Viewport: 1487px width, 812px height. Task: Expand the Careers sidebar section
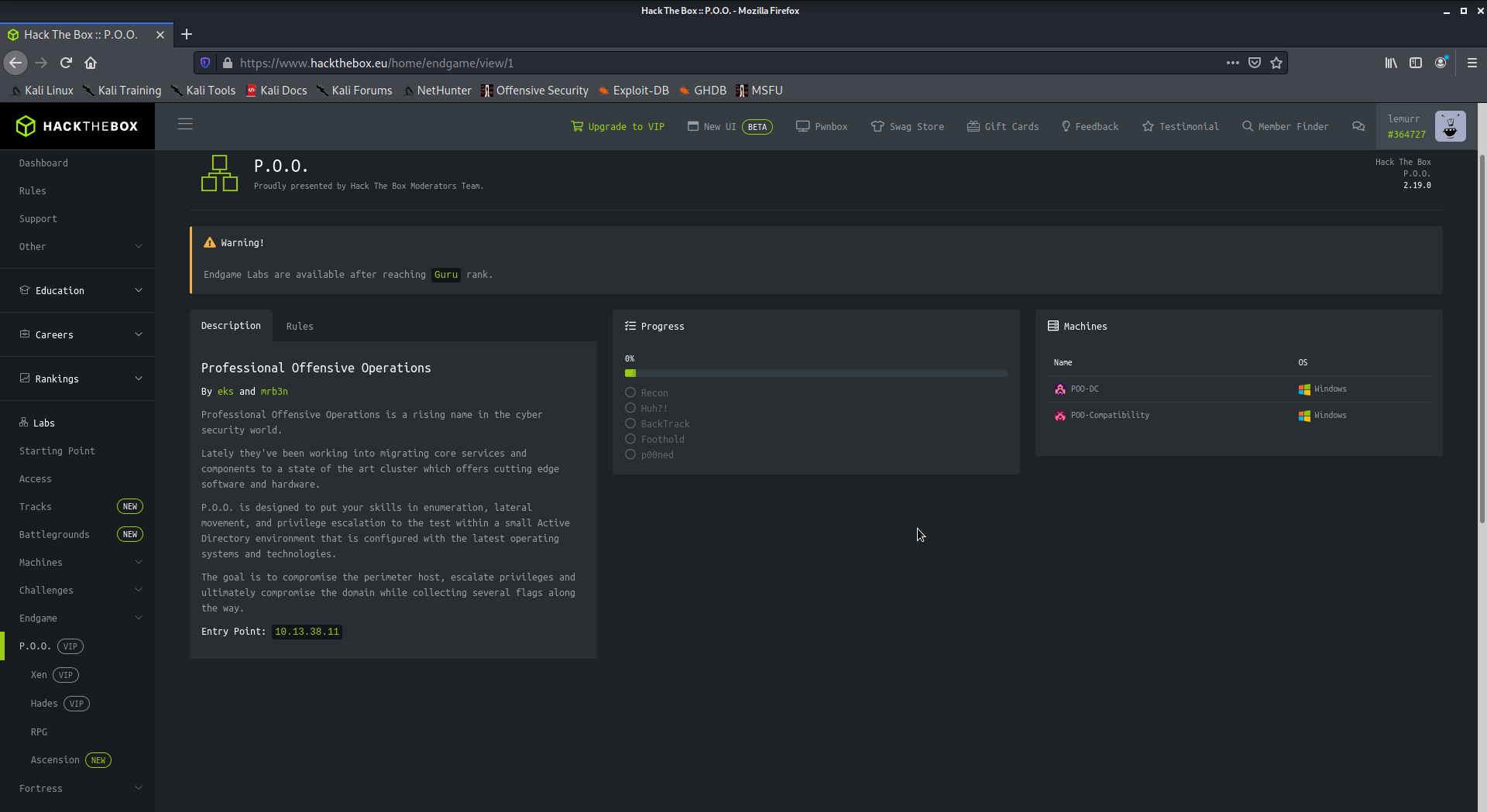pyautogui.click(x=77, y=334)
